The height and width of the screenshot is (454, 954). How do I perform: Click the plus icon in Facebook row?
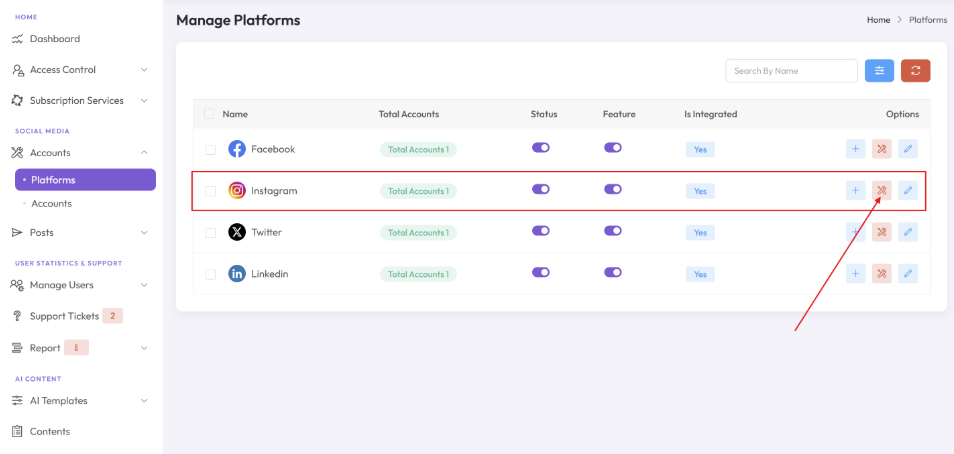tap(855, 148)
